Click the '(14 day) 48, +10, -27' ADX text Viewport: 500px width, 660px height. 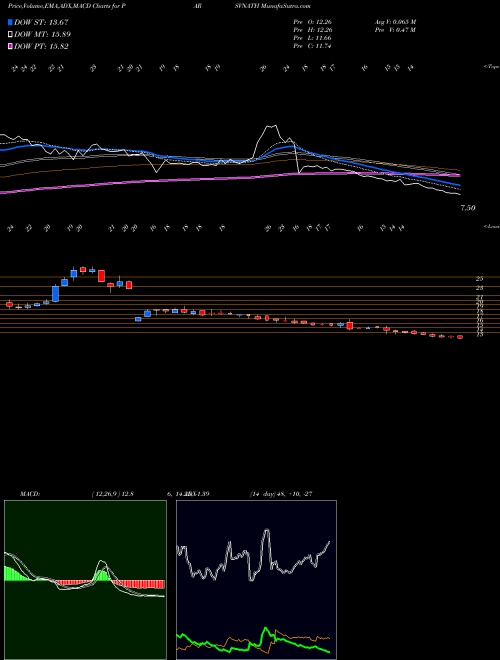tap(281, 494)
